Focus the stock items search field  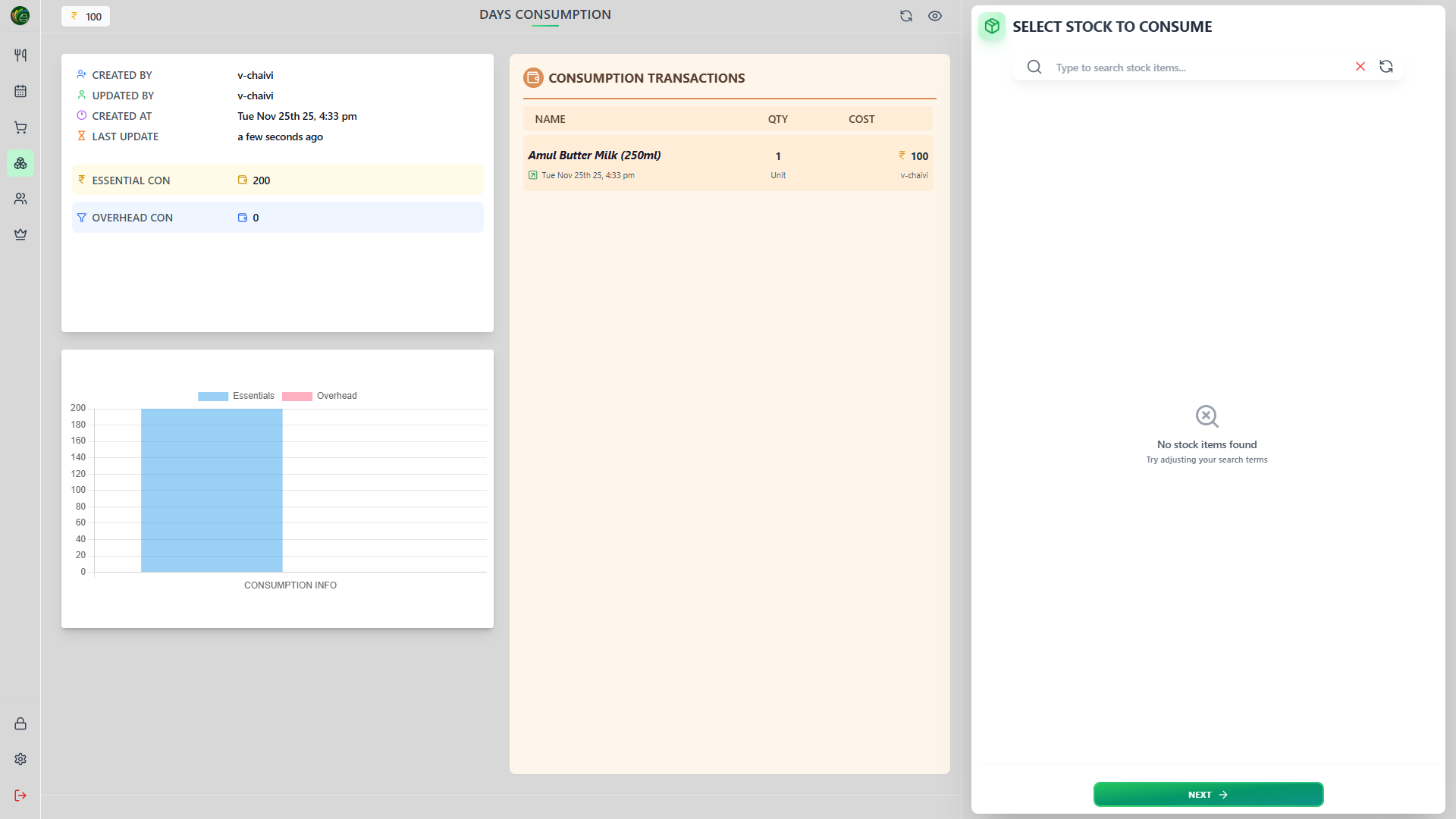pos(1198,67)
